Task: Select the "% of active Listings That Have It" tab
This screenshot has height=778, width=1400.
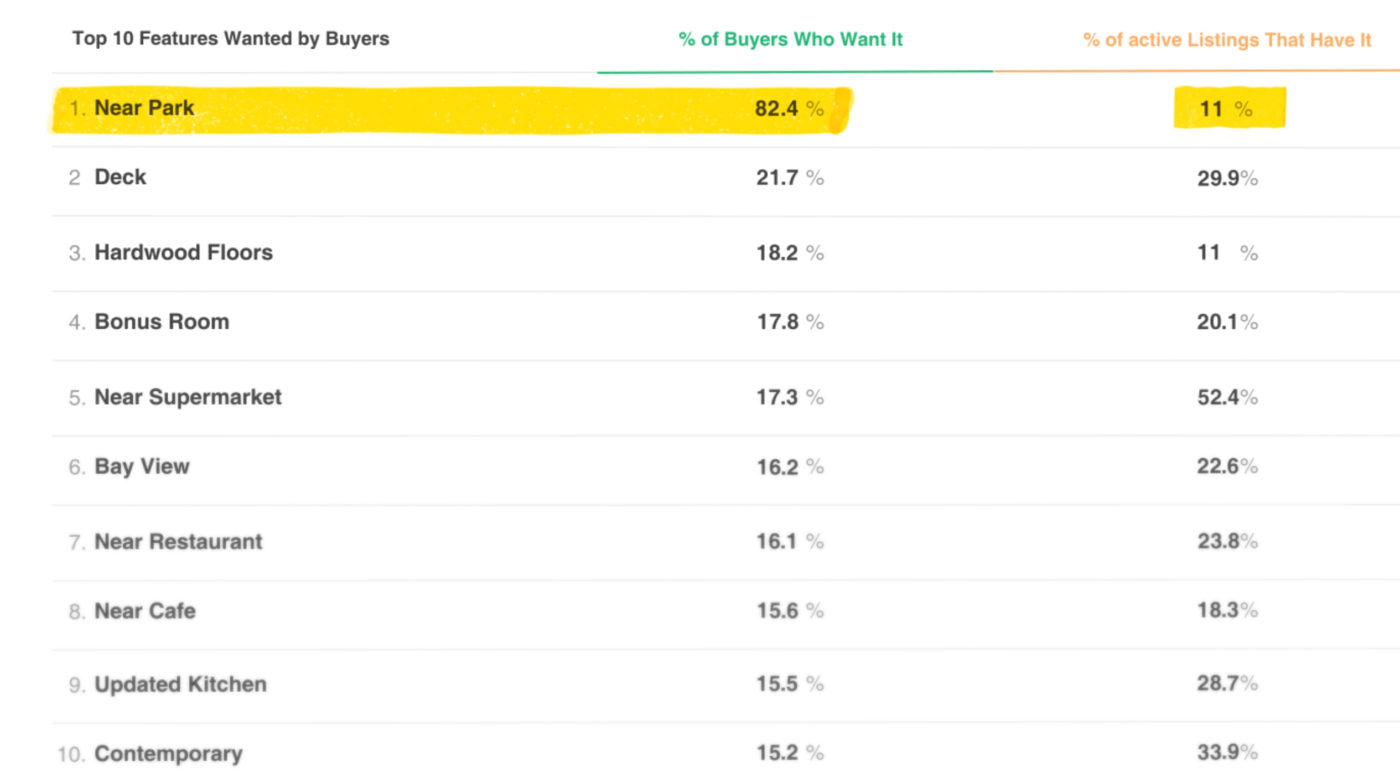Action: [1227, 40]
